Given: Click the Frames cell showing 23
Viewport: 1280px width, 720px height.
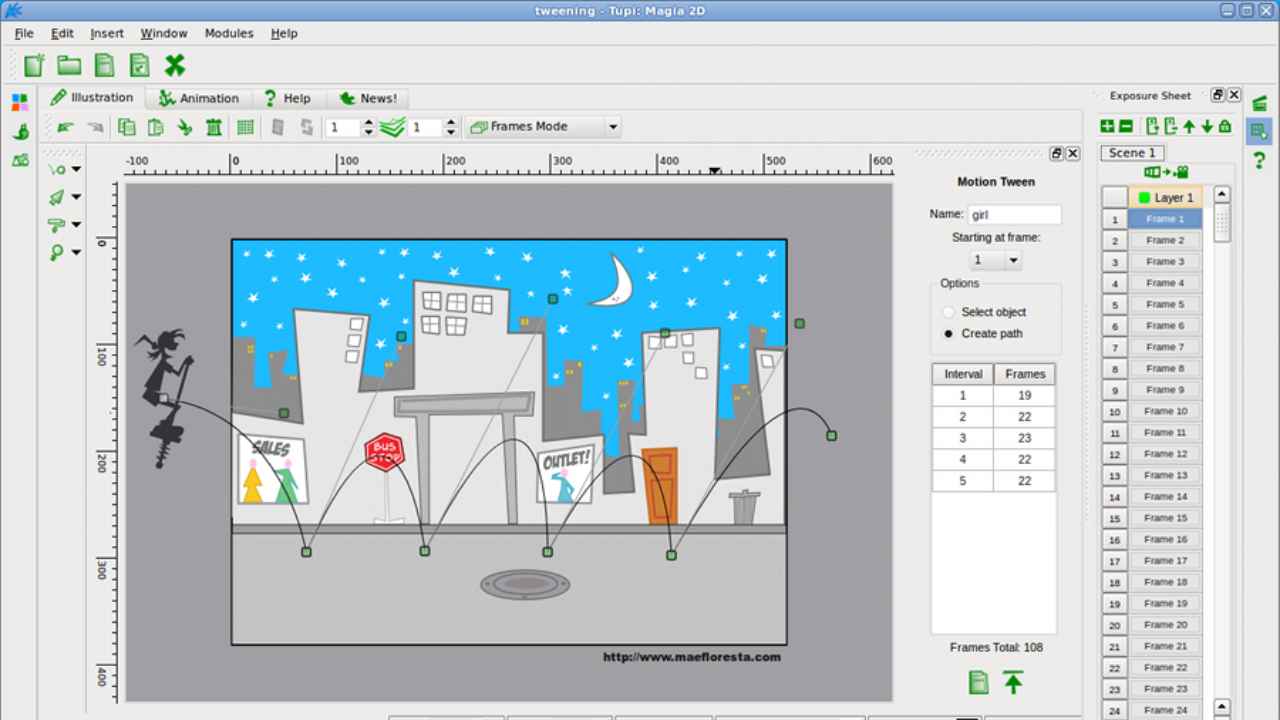Looking at the screenshot, I should tap(1025, 438).
